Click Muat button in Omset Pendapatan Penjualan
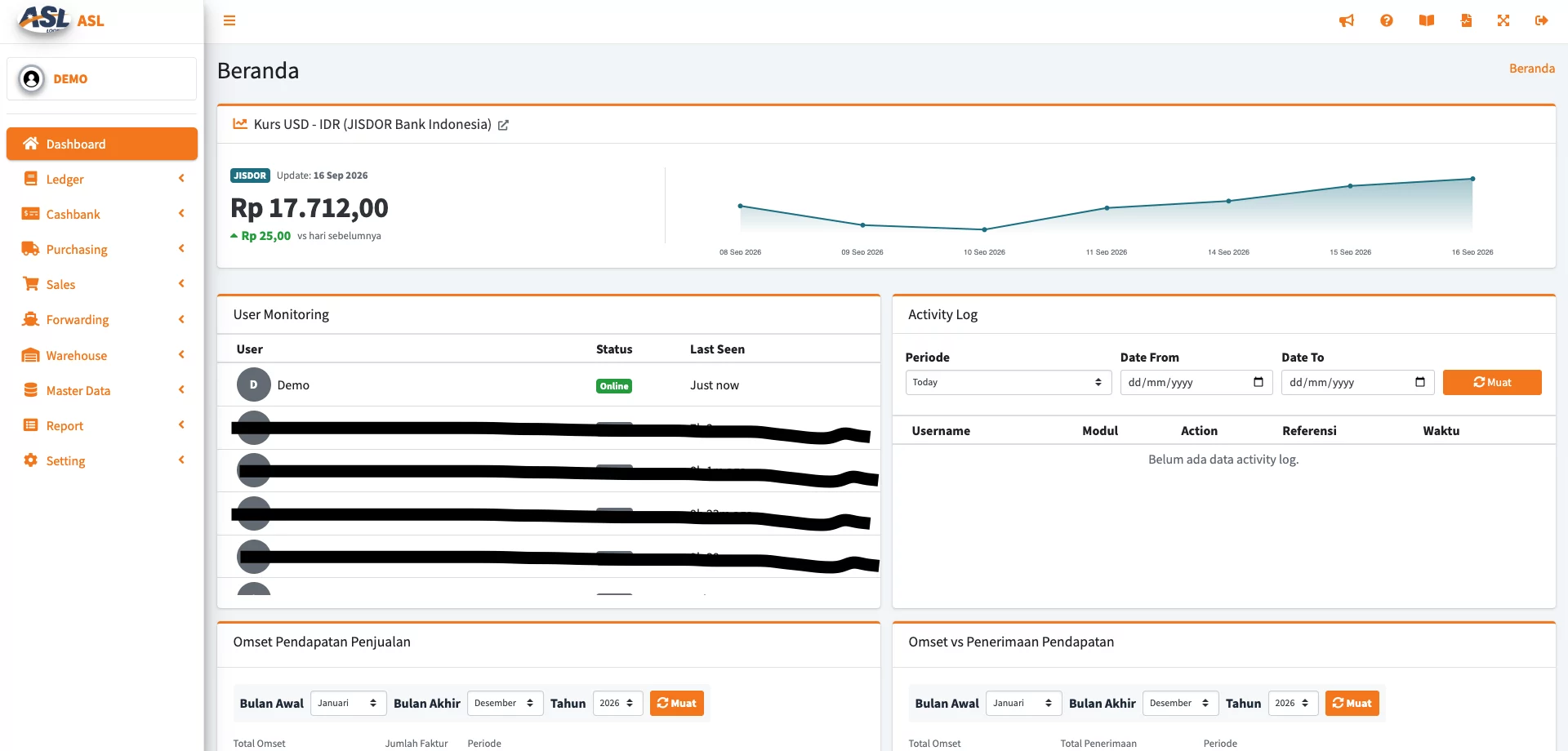1568x751 pixels. pyautogui.click(x=677, y=703)
